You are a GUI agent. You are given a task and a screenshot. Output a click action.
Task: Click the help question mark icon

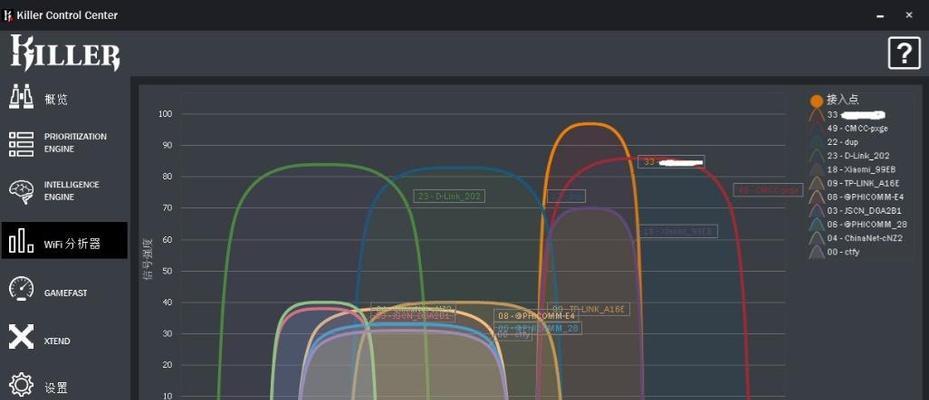click(904, 53)
